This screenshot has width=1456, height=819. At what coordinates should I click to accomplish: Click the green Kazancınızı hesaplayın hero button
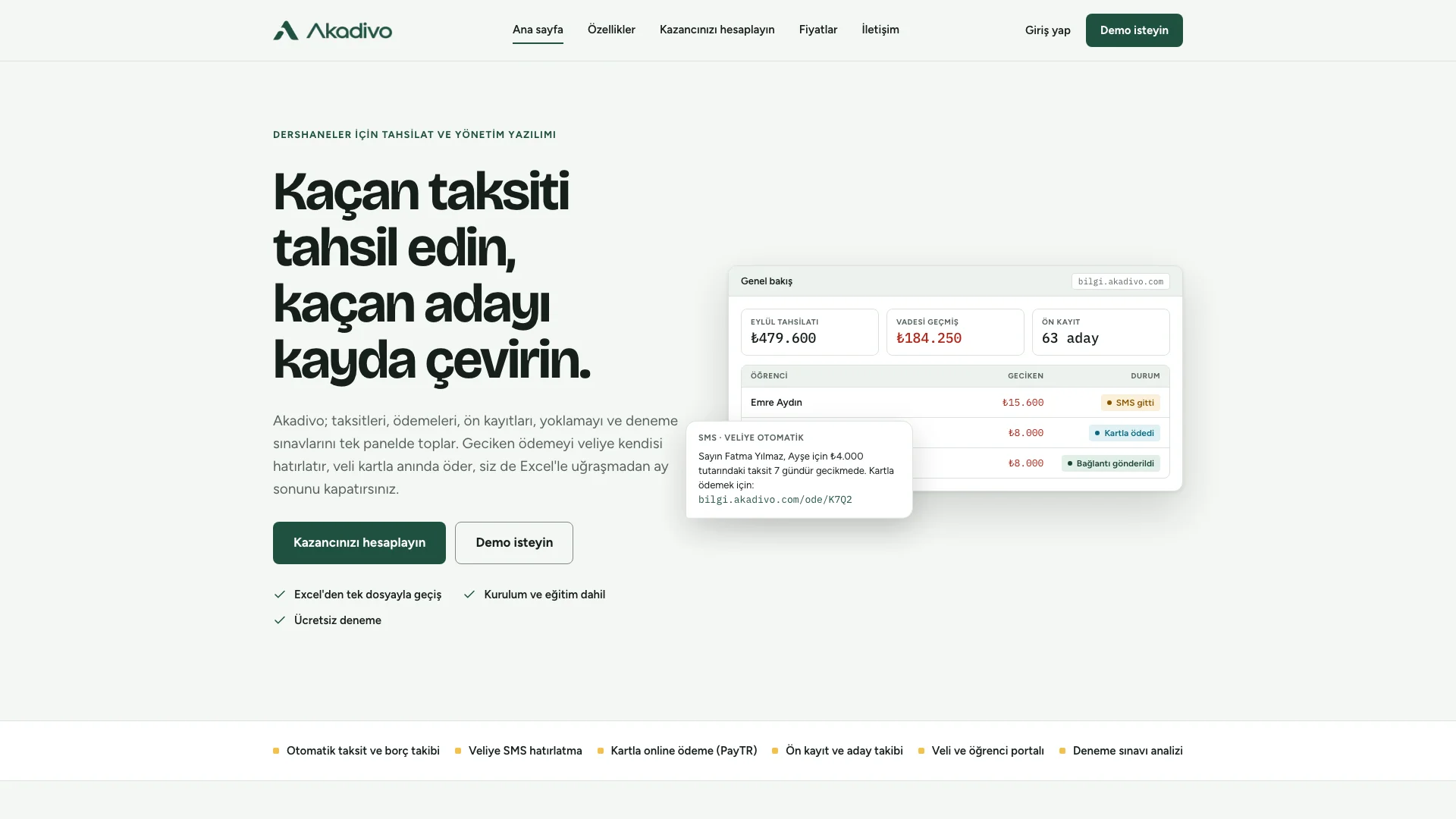click(x=359, y=543)
